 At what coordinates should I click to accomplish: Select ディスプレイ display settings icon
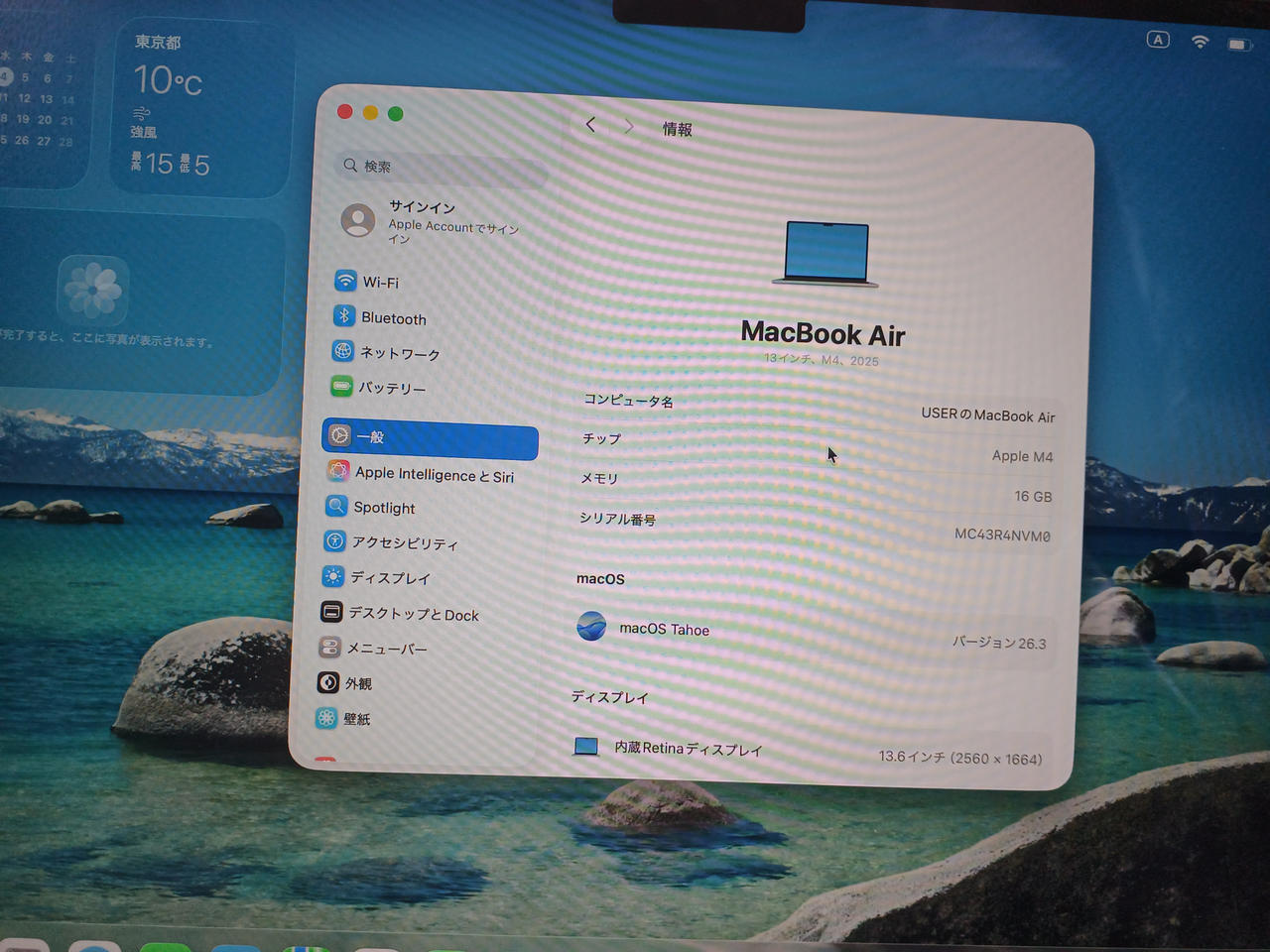(x=333, y=576)
